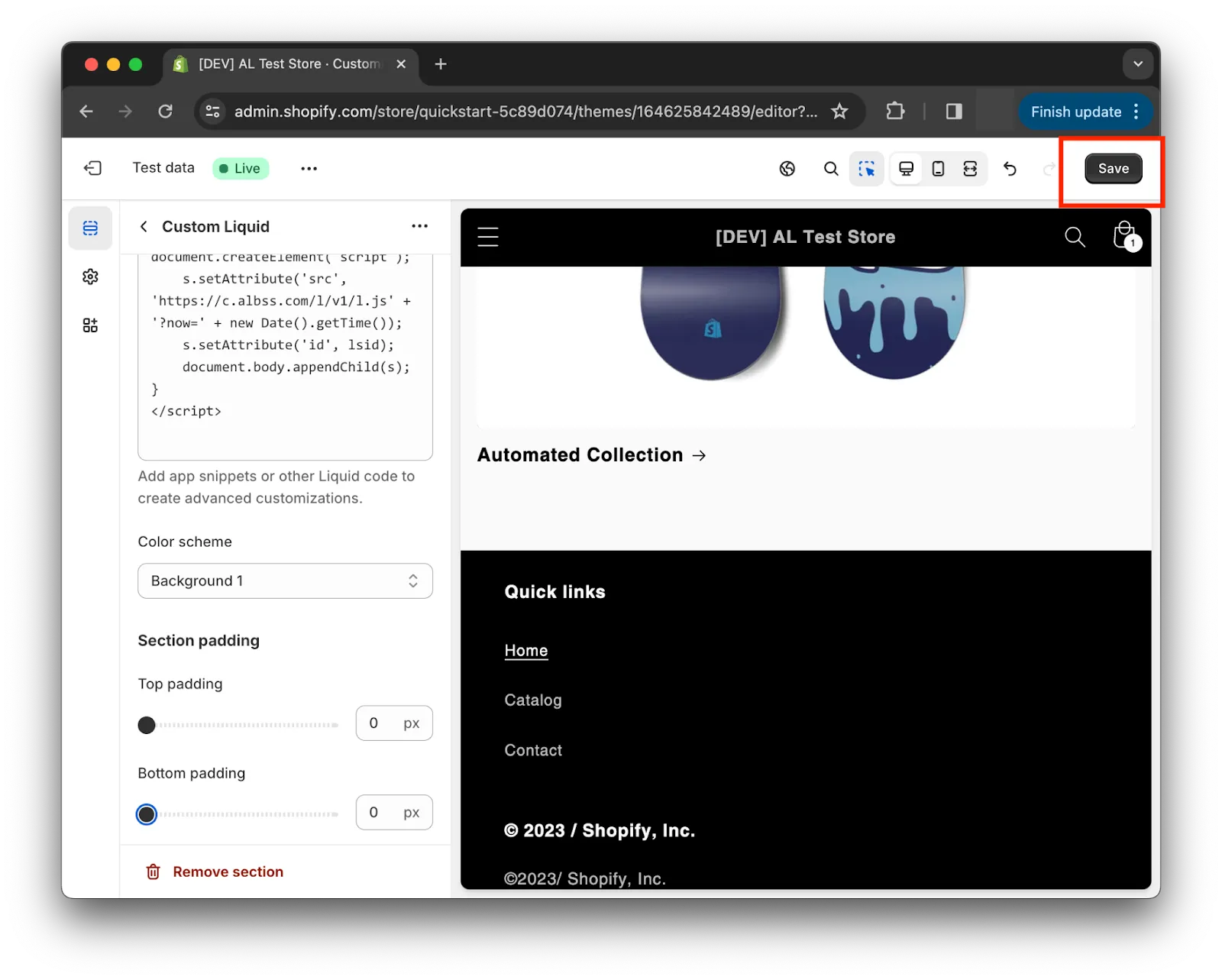The height and width of the screenshot is (980, 1222).
Task: Open the Chrome three-dot menu
Action: tap(1136, 112)
